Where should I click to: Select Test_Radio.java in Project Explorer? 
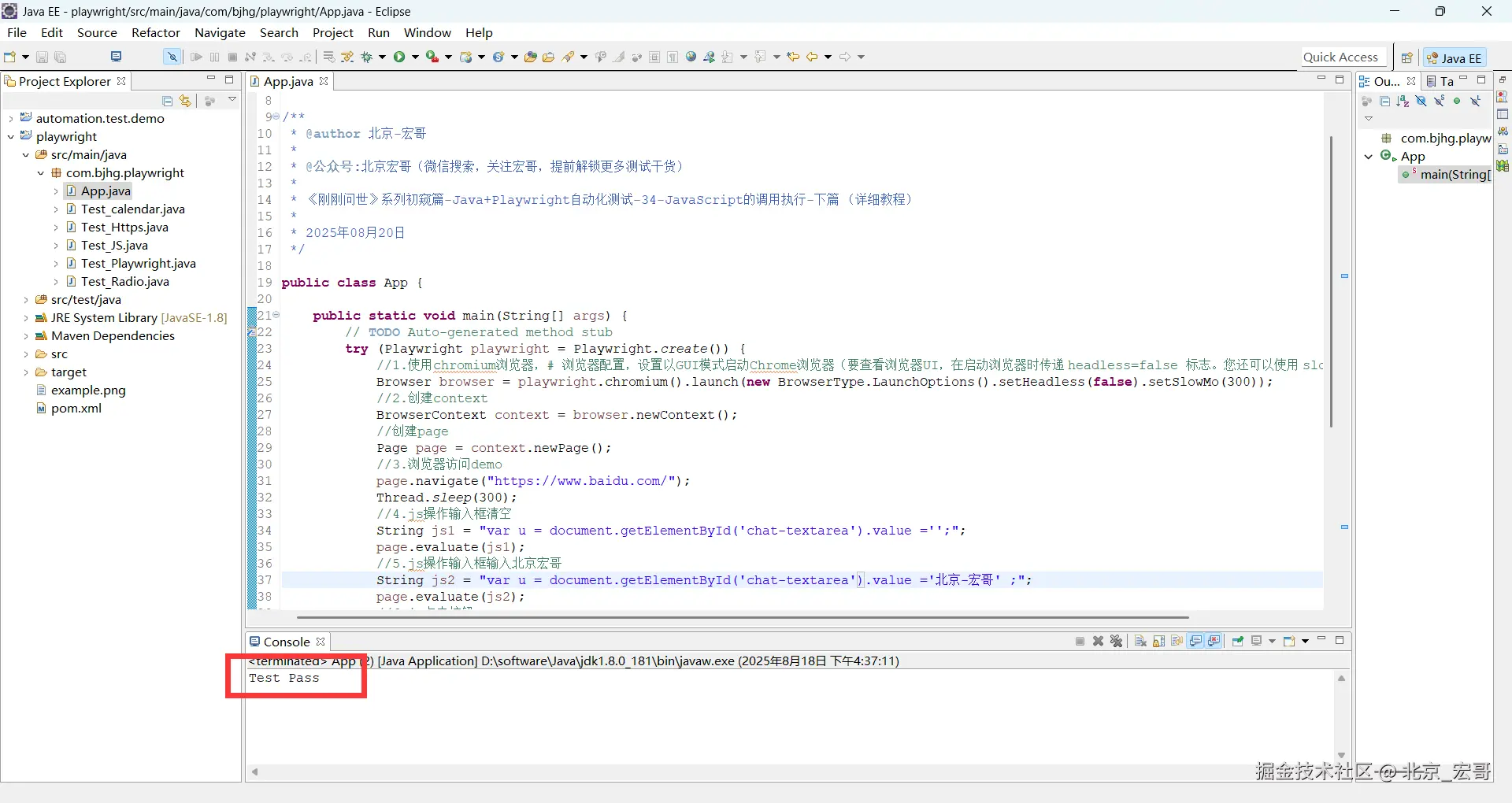[125, 282]
